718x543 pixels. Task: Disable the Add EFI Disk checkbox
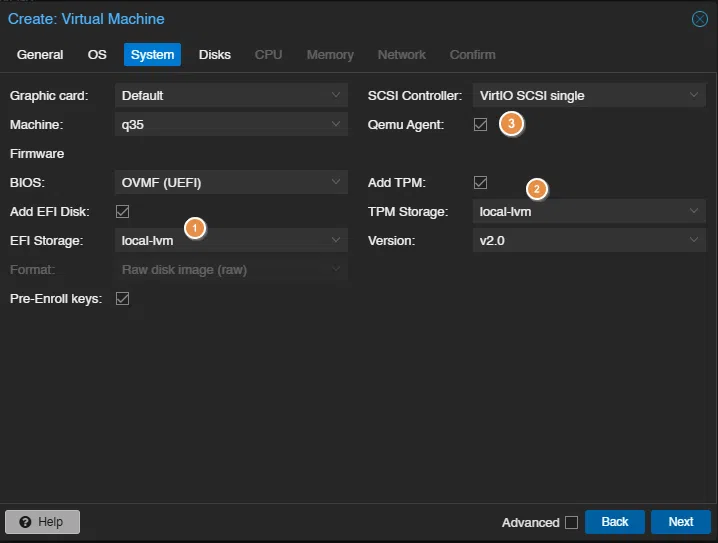point(123,211)
